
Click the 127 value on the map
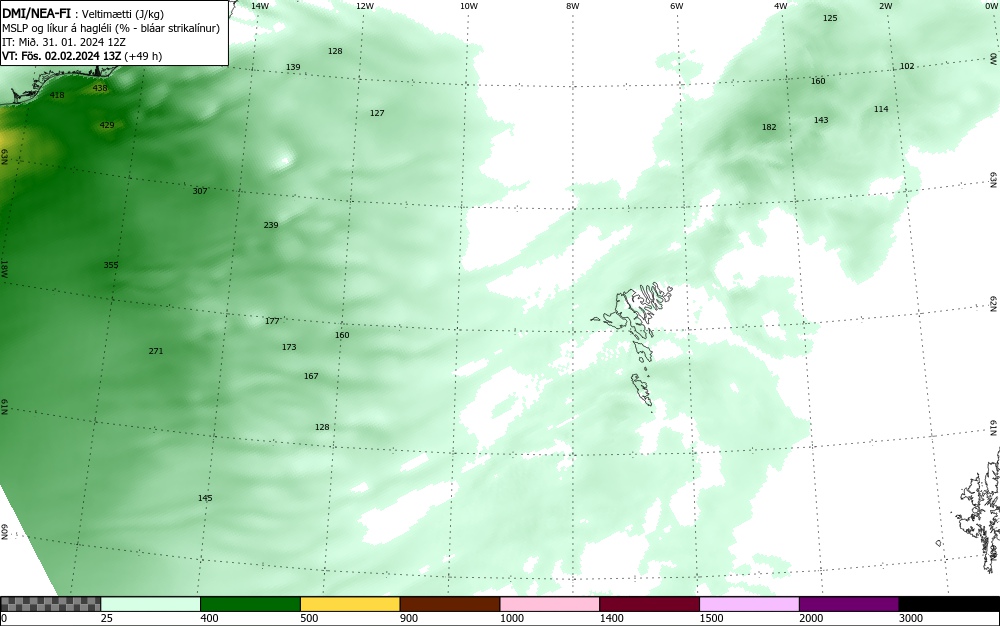click(377, 113)
